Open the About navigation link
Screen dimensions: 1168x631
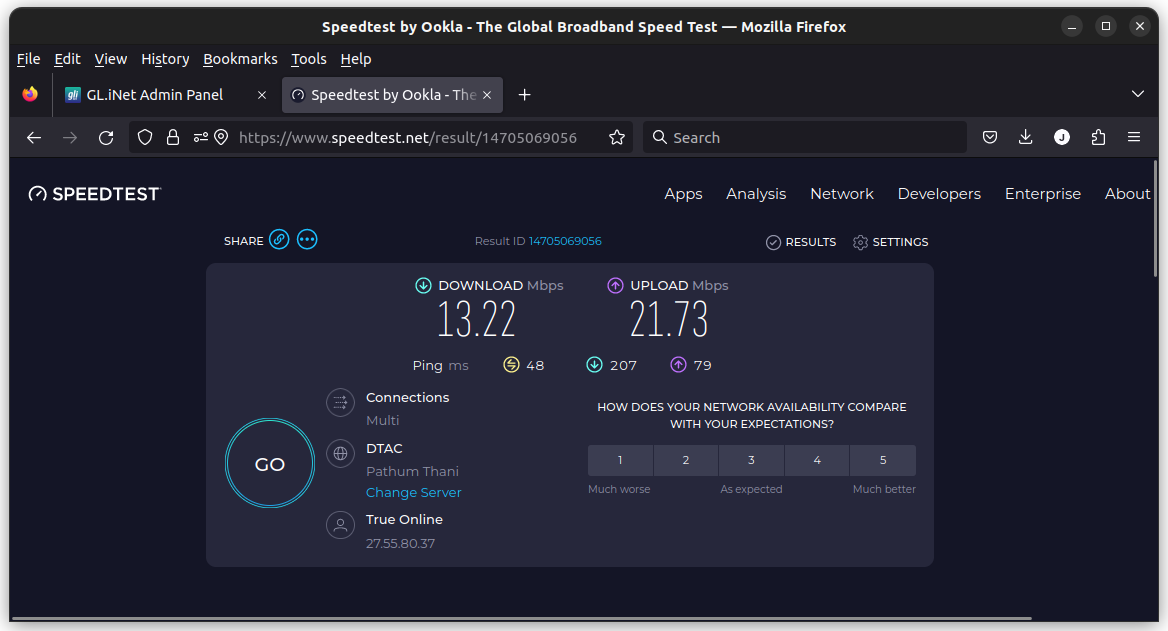click(1127, 194)
